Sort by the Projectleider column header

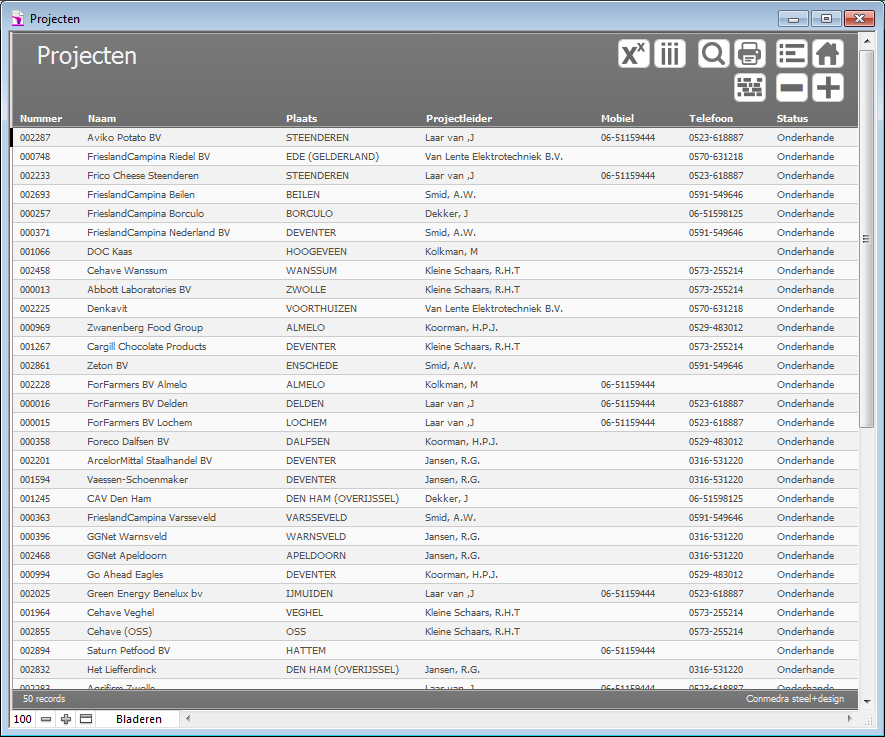(458, 119)
